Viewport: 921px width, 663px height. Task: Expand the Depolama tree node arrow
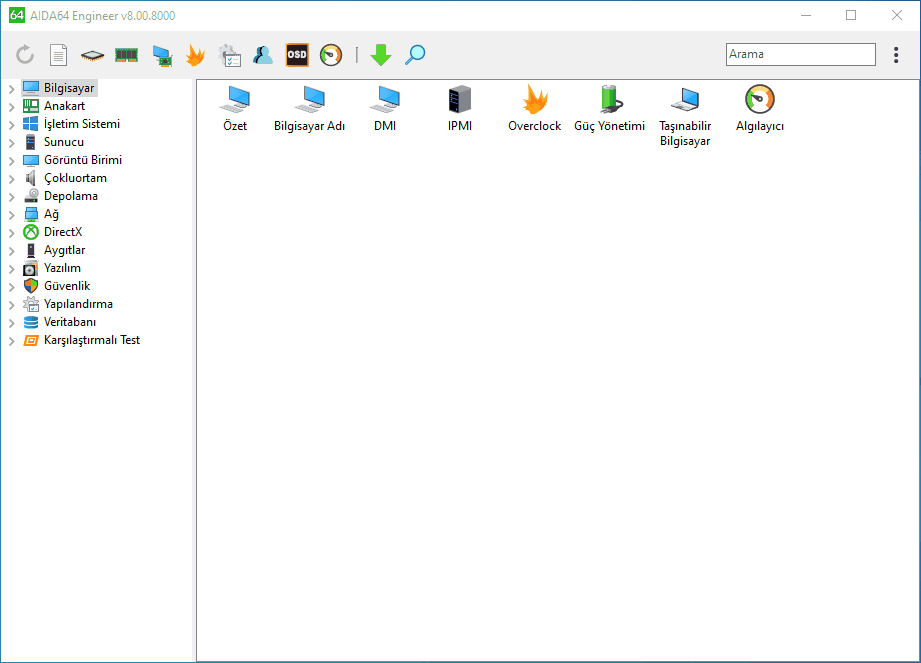click(x=11, y=197)
